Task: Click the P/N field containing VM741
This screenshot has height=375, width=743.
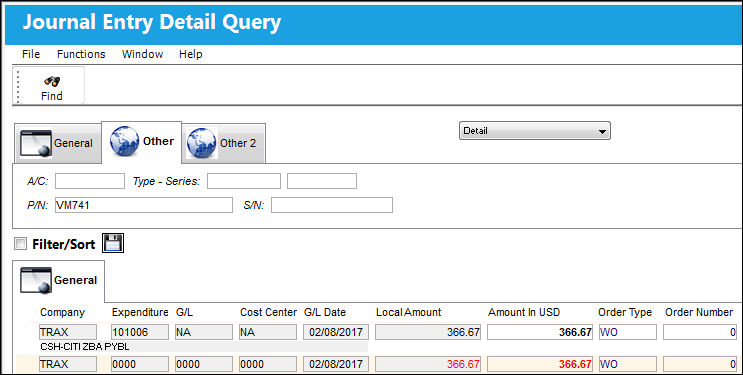Action: tap(144, 205)
